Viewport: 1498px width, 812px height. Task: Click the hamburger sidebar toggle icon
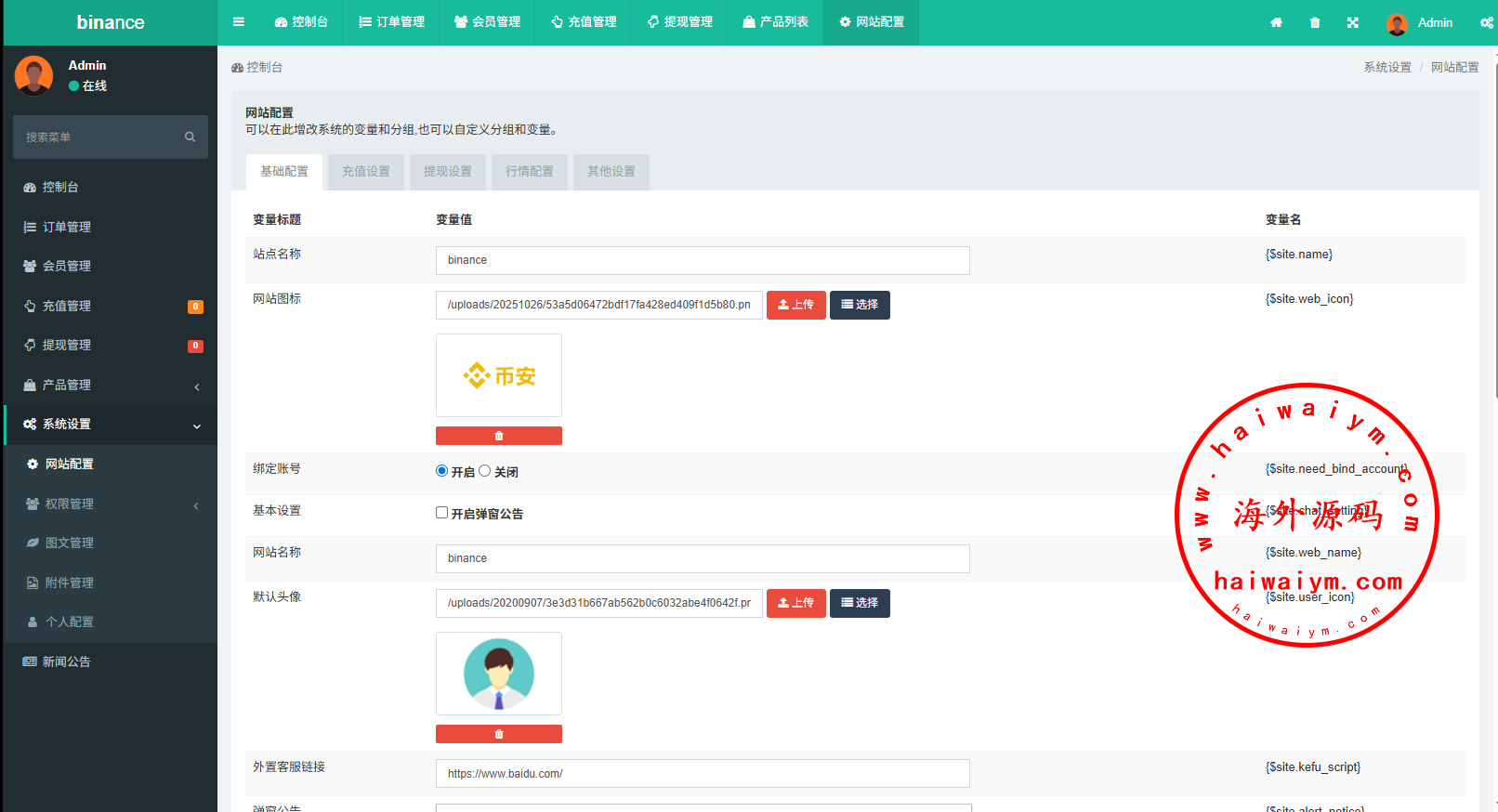click(239, 22)
